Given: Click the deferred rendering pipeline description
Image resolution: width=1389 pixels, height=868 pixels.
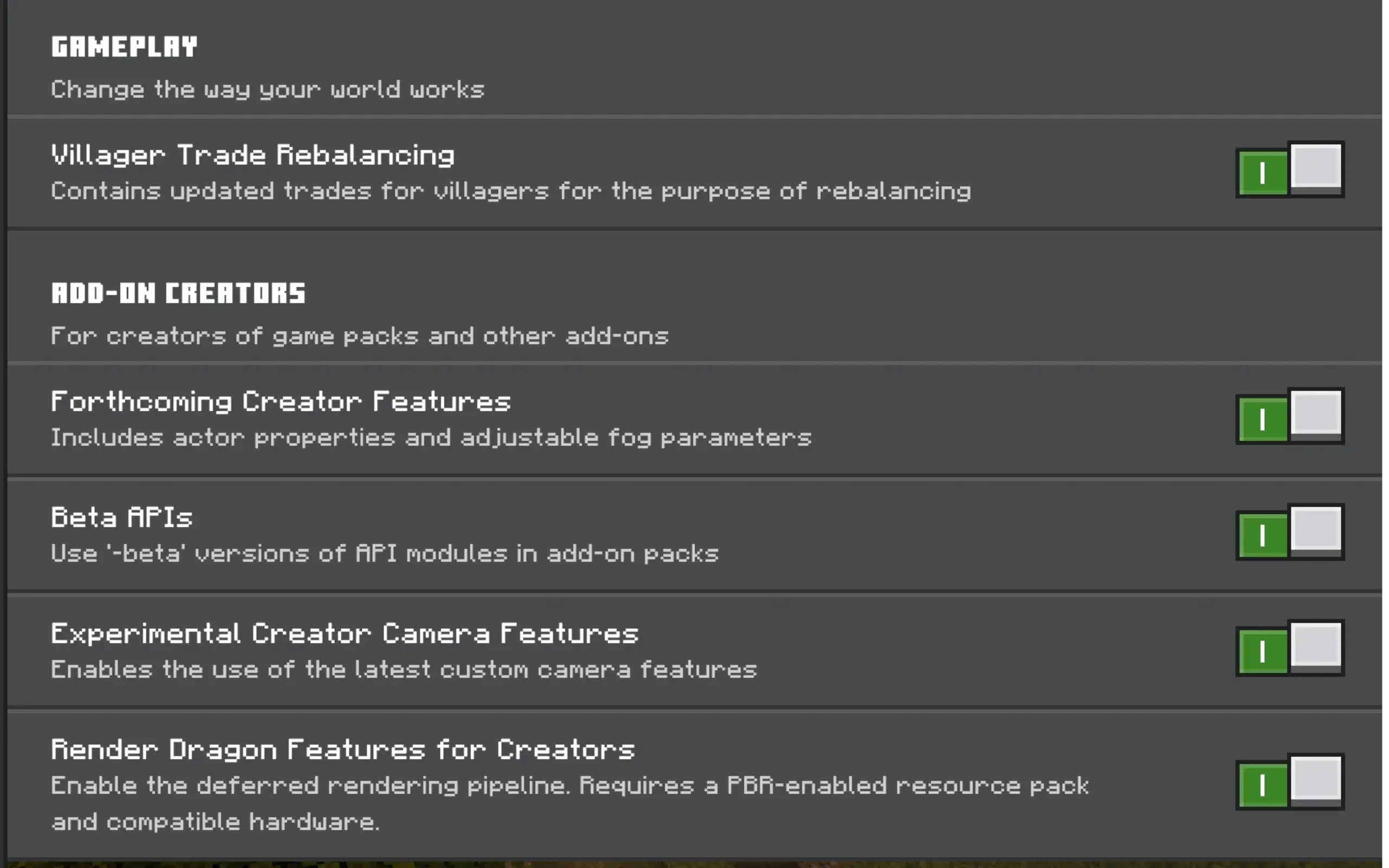Looking at the screenshot, I should pos(569,786).
